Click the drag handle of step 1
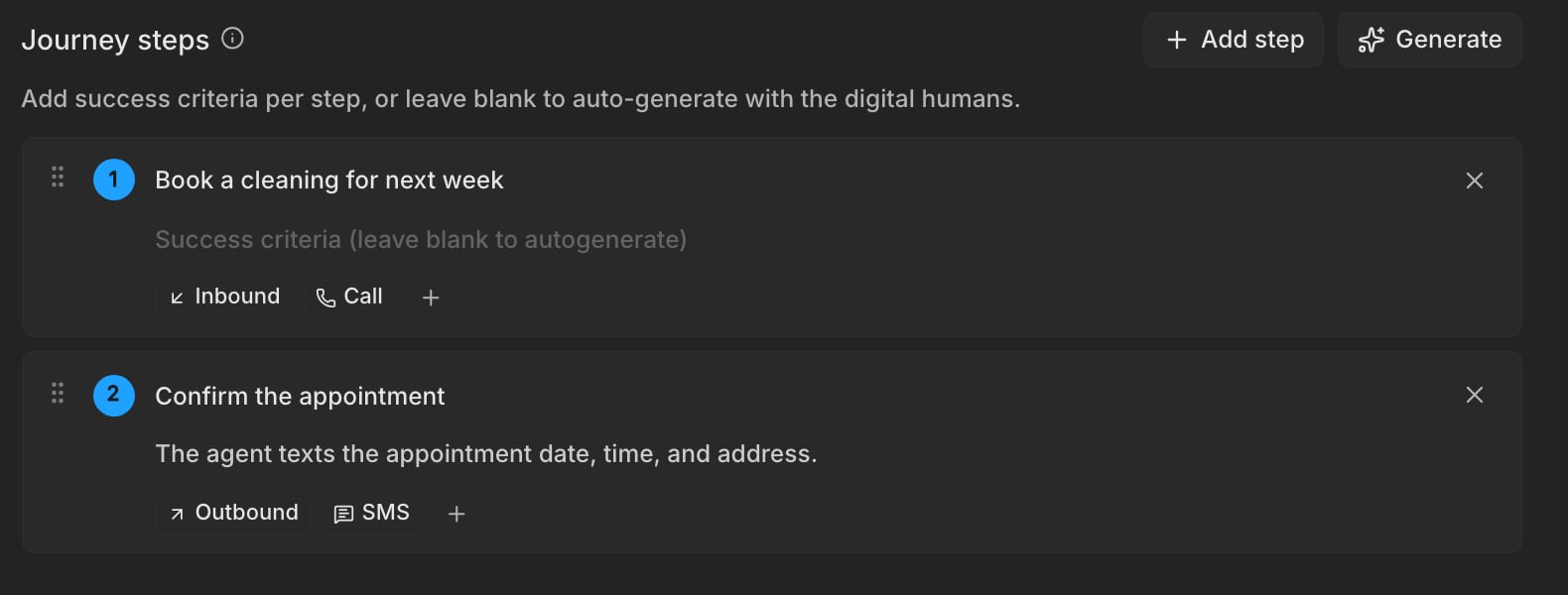 [58, 178]
